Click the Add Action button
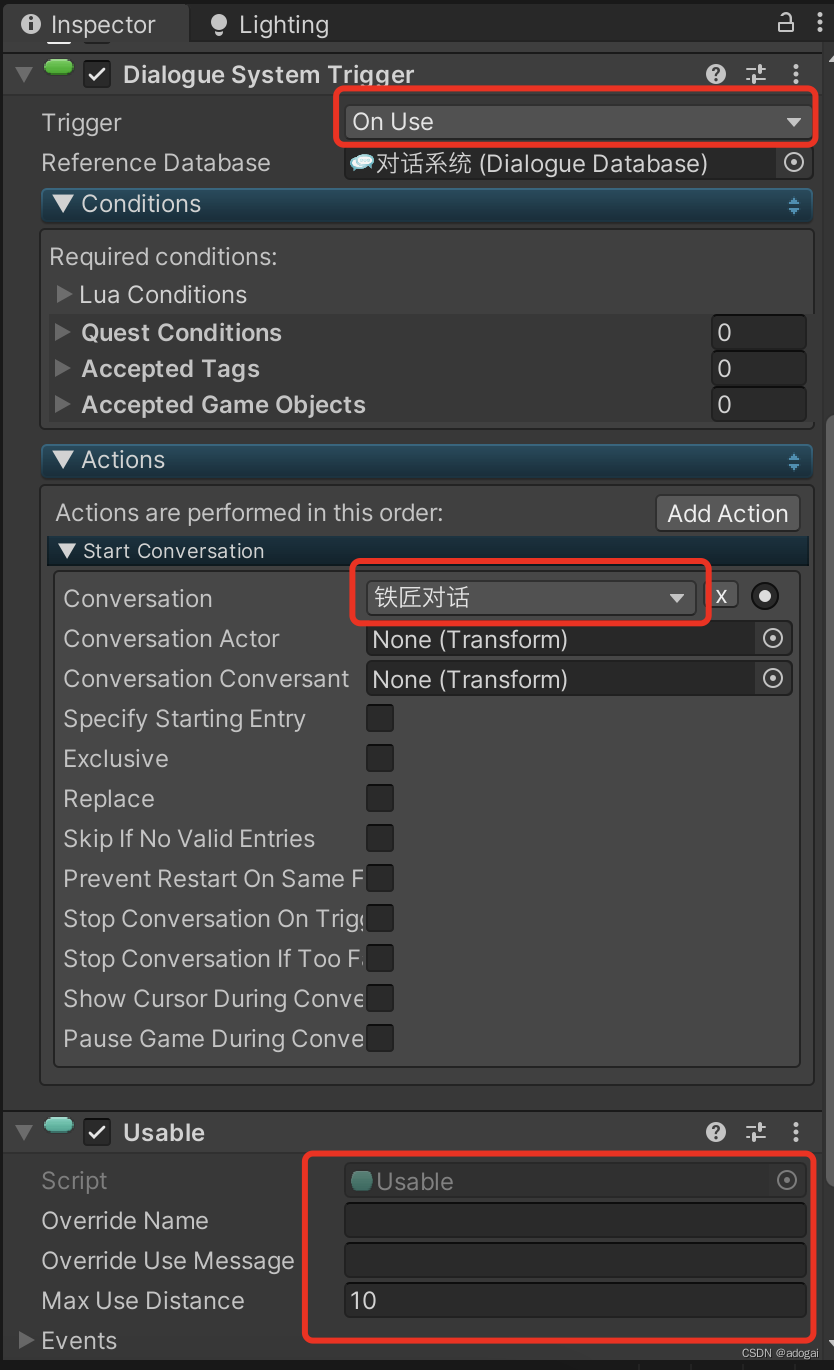 point(727,513)
